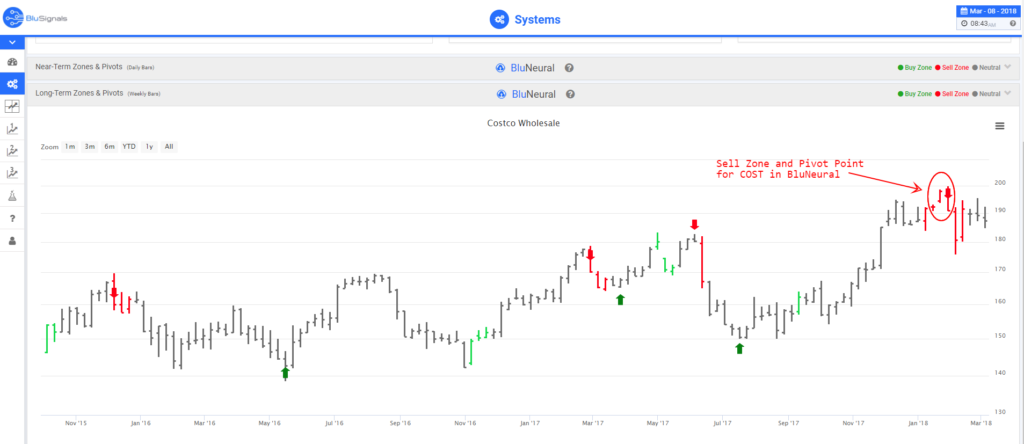This screenshot has width=1024, height=444.
Task: Collapse the sidebar with top chevron
Action: (x=12, y=43)
